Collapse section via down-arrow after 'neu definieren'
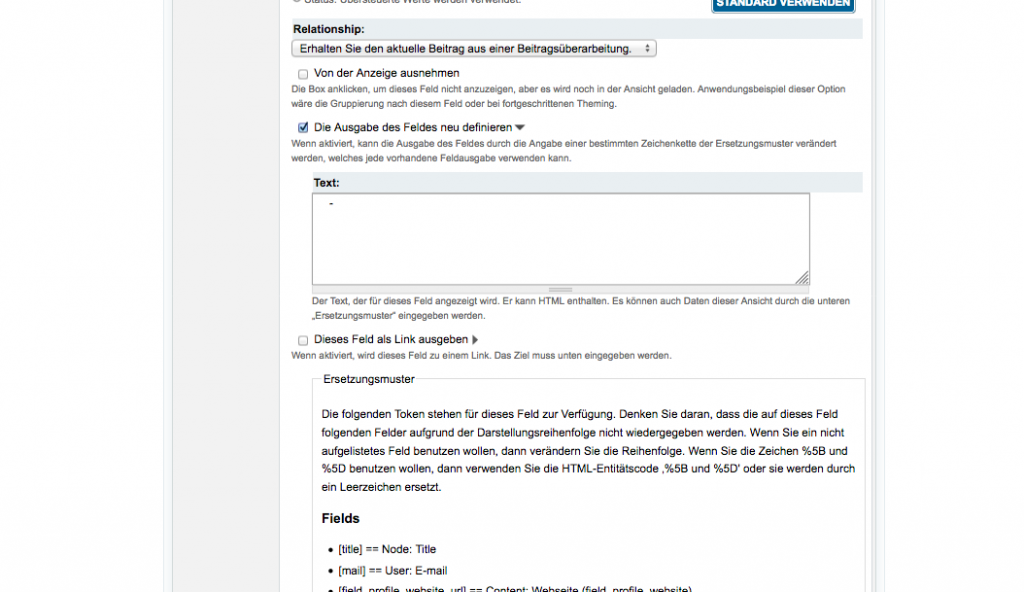 click(x=520, y=128)
